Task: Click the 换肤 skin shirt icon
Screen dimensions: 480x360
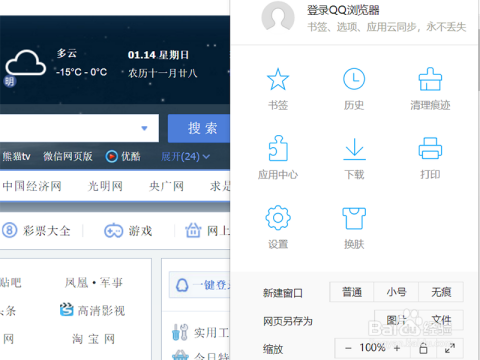Action: pos(354,218)
